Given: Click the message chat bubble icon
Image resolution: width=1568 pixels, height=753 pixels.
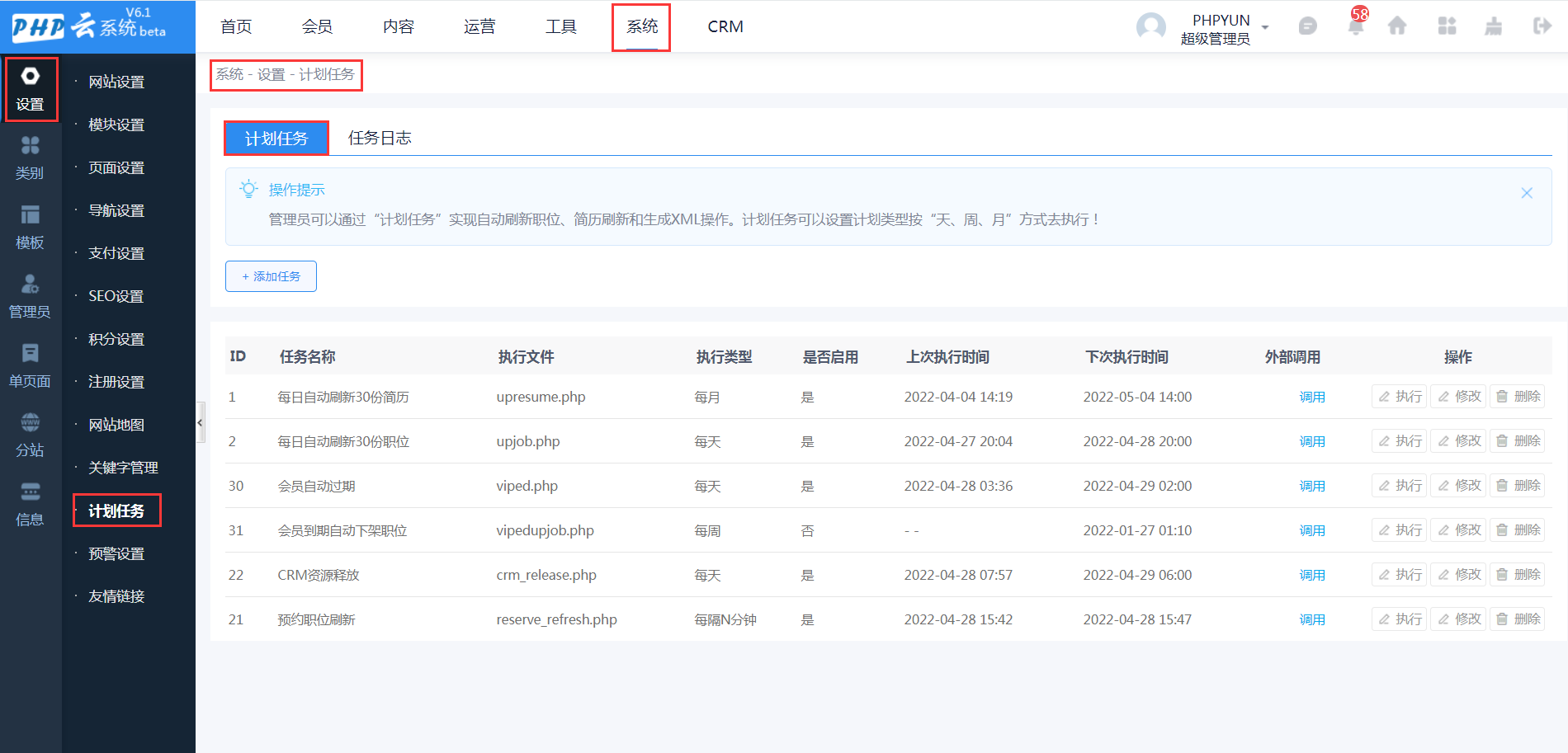Looking at the screenshot, I should coord(1307,26).
